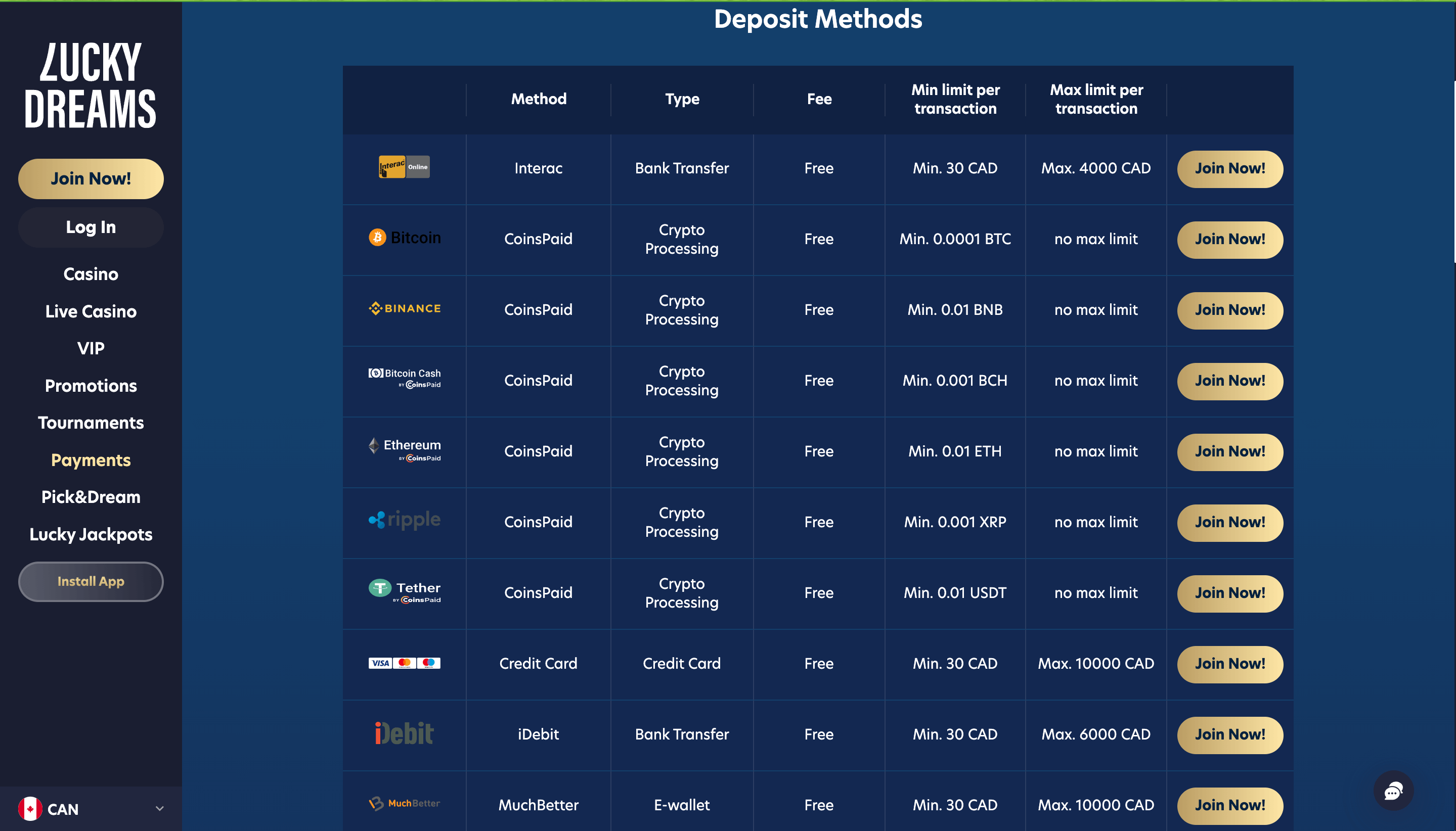Image resolution: width=1456 pixels, height=831 pixels.
Task: Click the Tether logo
Action: [x=404, y=591]
